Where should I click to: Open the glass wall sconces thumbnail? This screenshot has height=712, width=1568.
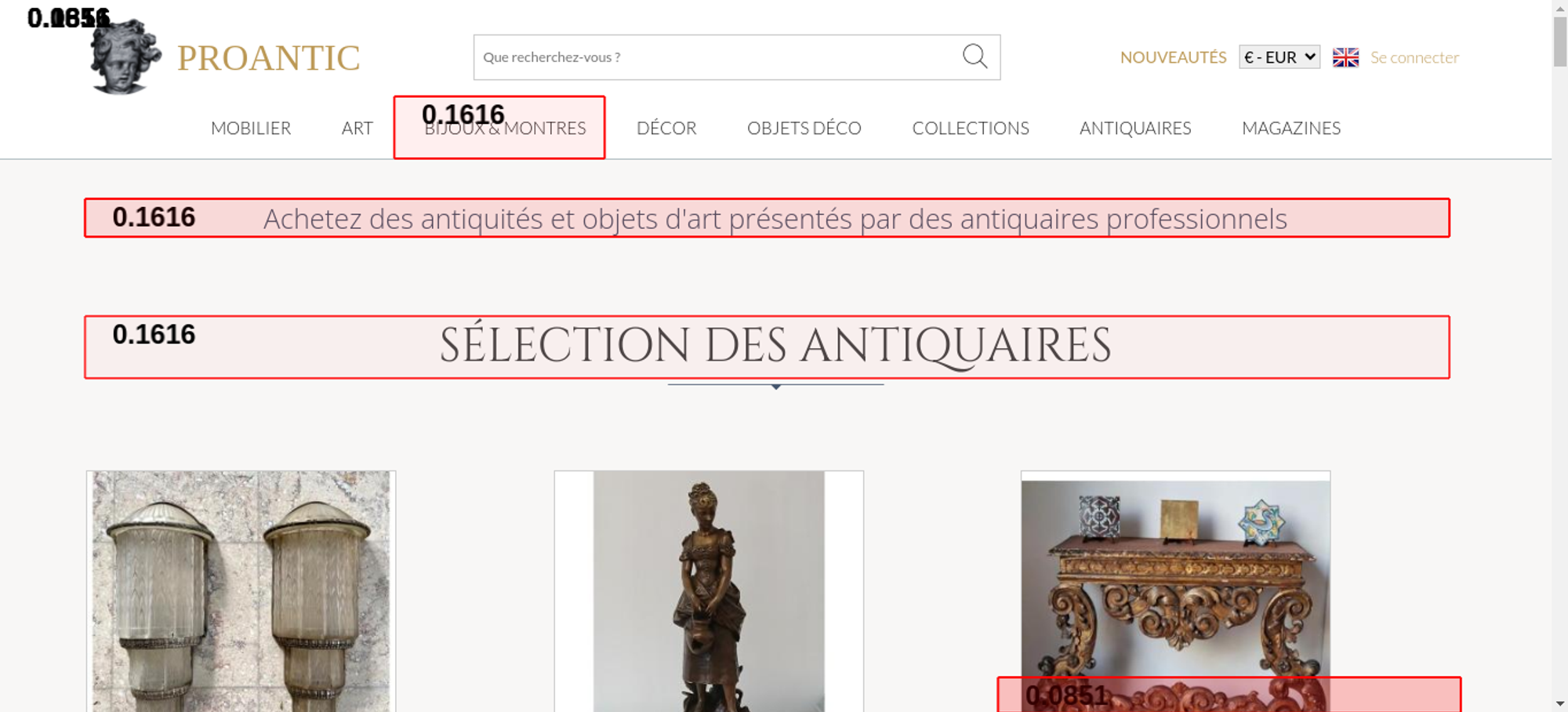(241, 591)
